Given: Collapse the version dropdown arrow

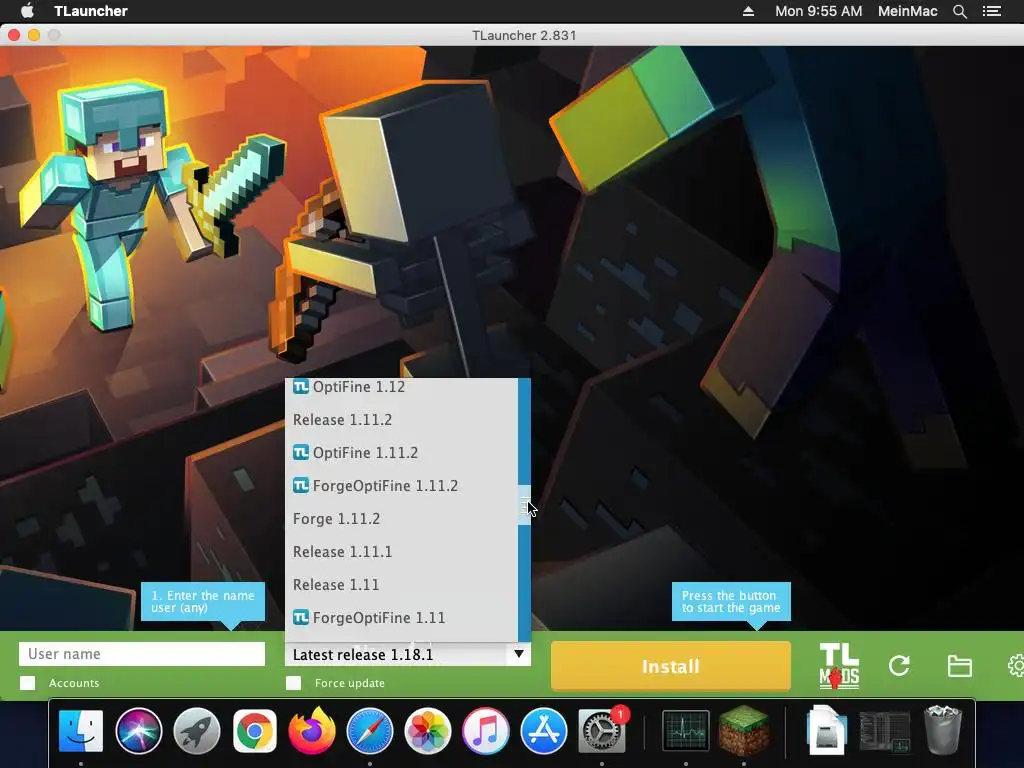Looking at the screenshot, I should (x=519, y=654).
